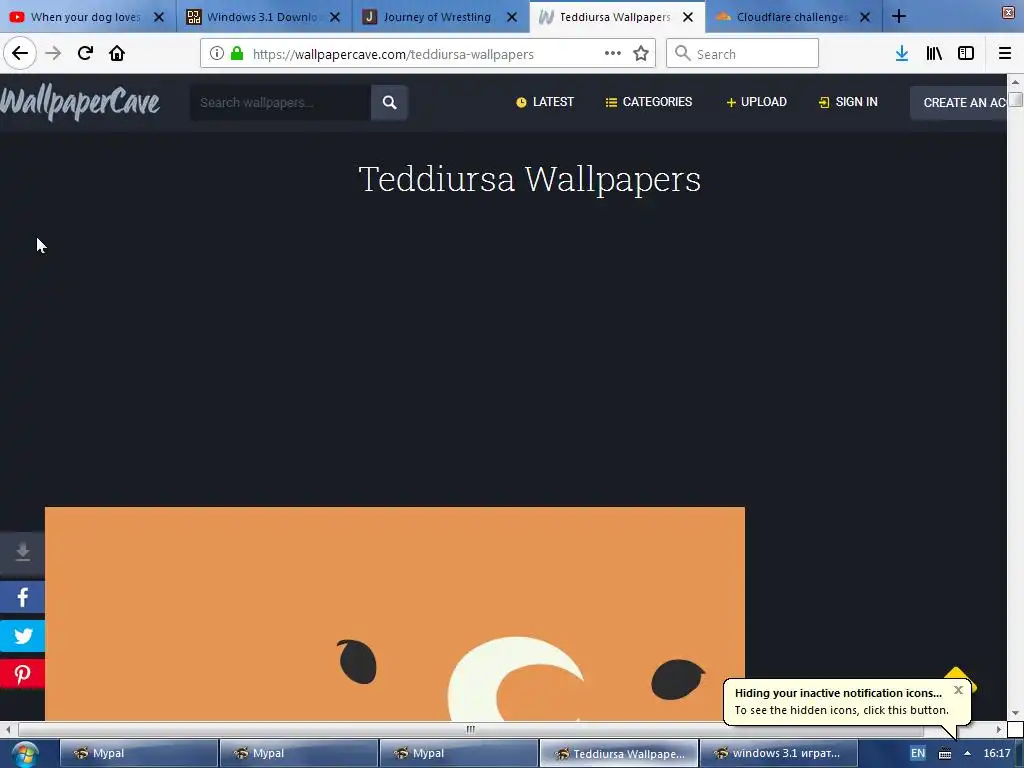Image resolution: width=1024 pixels, height=768 pixels.
Task: Open the CATEGORIES menu link
Action: (648, 102)
